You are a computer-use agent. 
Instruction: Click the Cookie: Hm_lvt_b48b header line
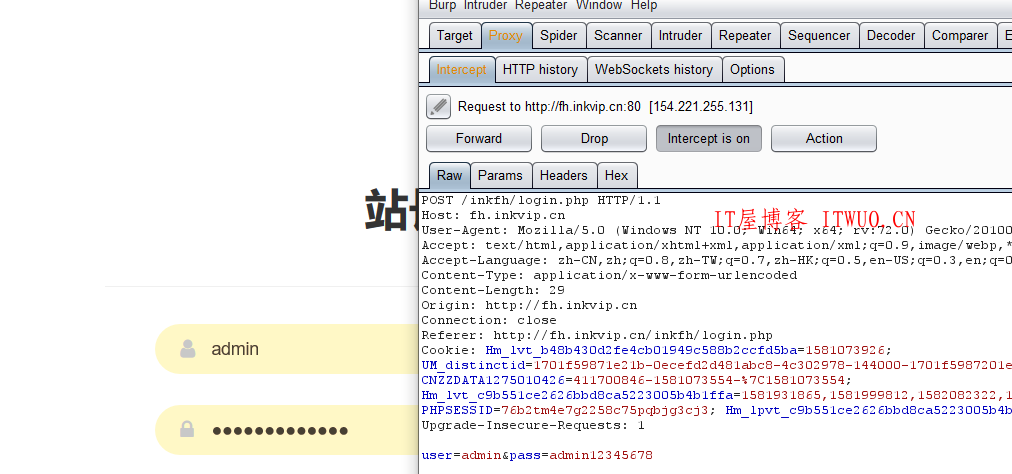(x=656, y=350)
